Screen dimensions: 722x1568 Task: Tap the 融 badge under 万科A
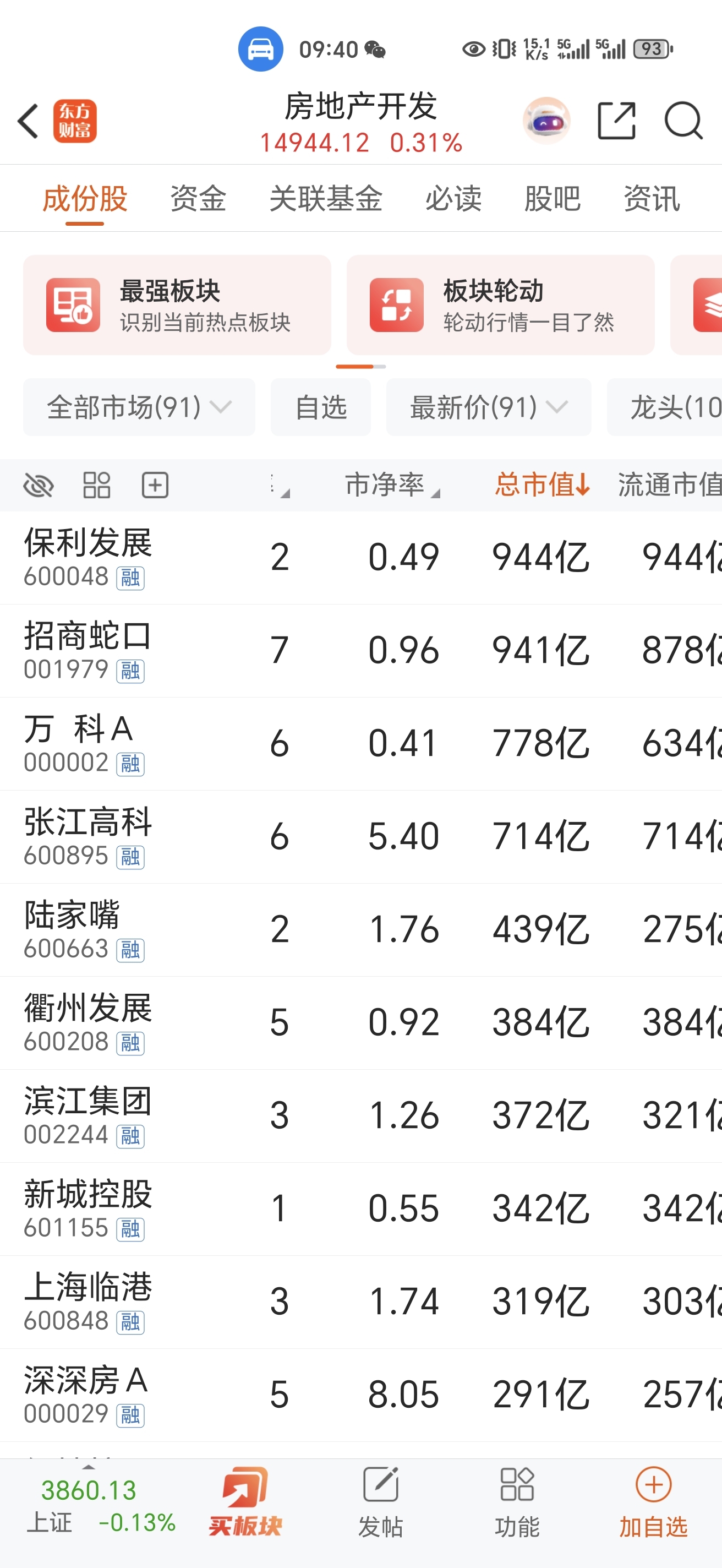click(x=130, y=764)
